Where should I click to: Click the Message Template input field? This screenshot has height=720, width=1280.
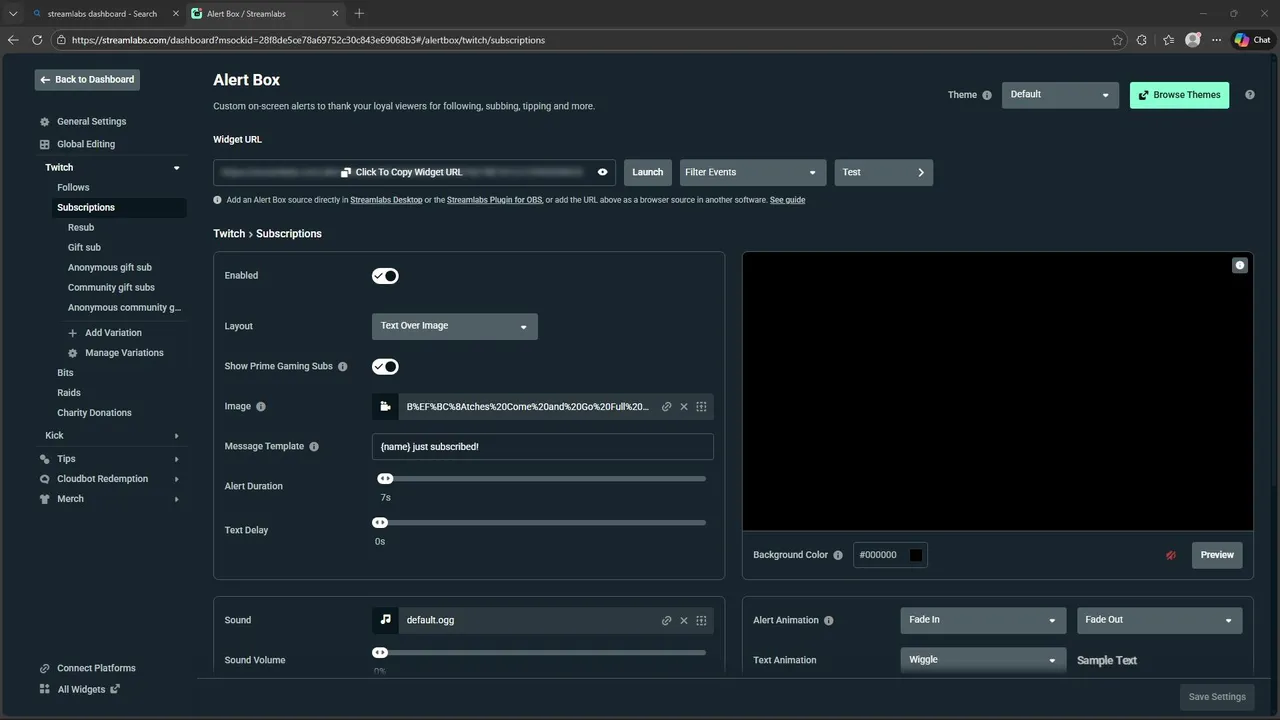pyautogui.click(x=543, y=447)
